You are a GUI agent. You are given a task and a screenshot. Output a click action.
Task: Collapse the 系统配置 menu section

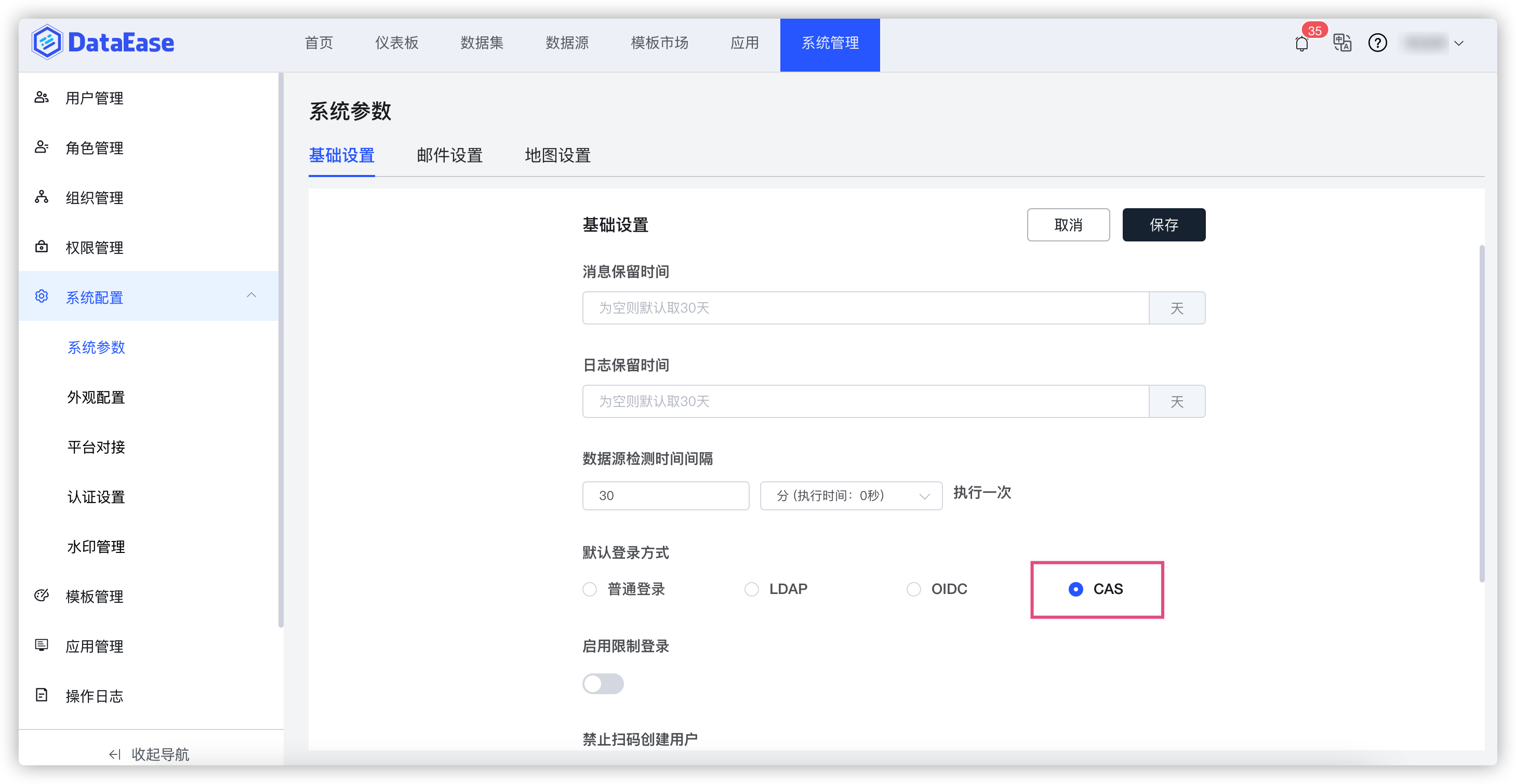252,296
